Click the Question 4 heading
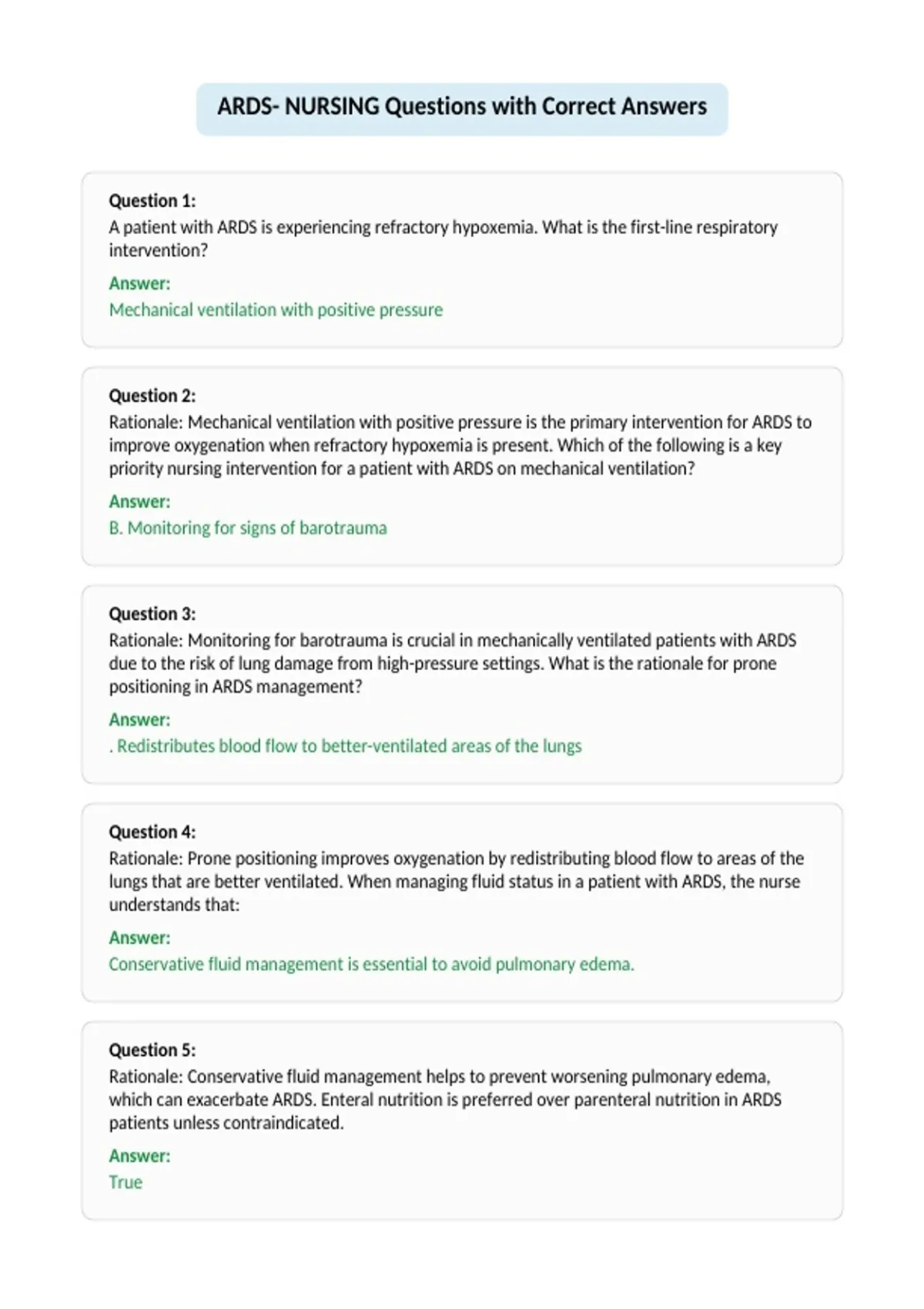The image size is (924, 1309). click(x=152, y=832)
